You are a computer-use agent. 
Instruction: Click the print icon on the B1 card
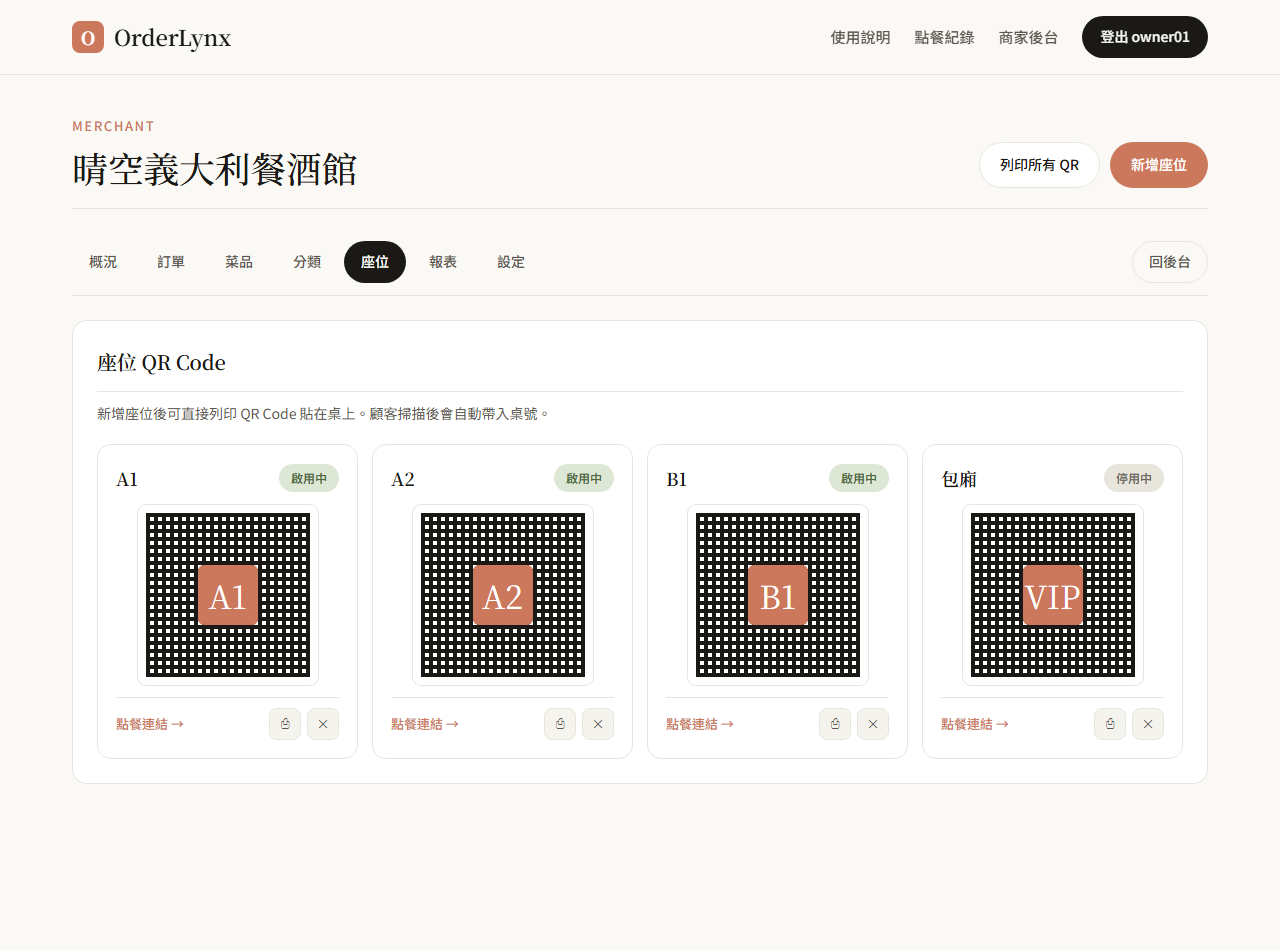pos(835,724)
